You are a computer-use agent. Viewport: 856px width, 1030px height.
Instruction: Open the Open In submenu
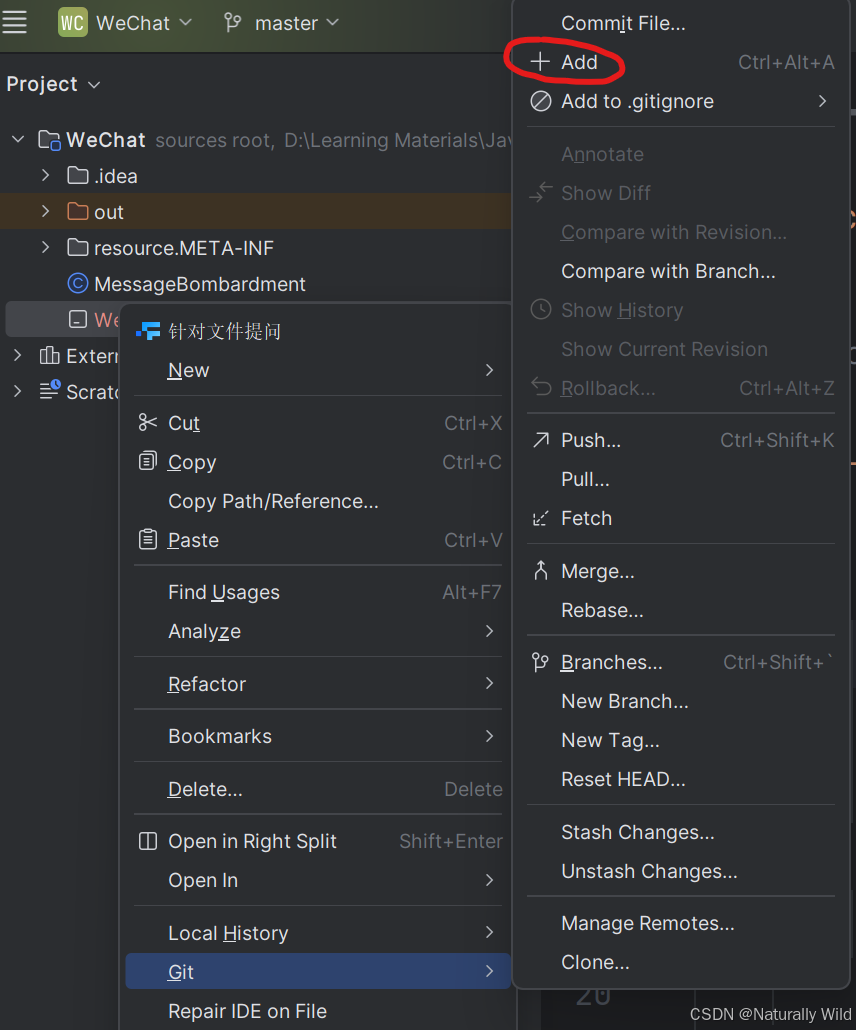pos(318,880)
